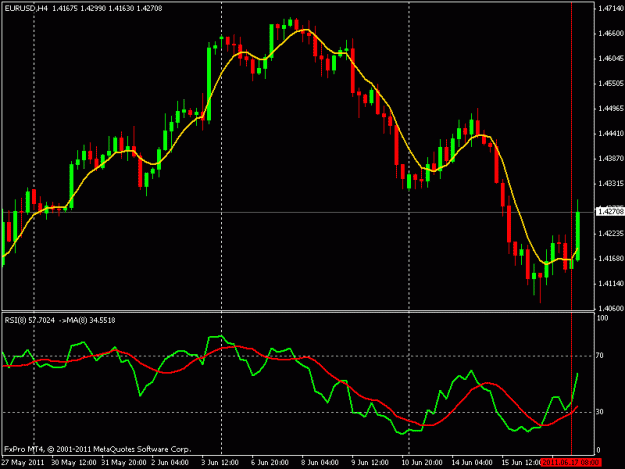
Task: Click the 8 Jun 04:00 time label
Action: 320,463
